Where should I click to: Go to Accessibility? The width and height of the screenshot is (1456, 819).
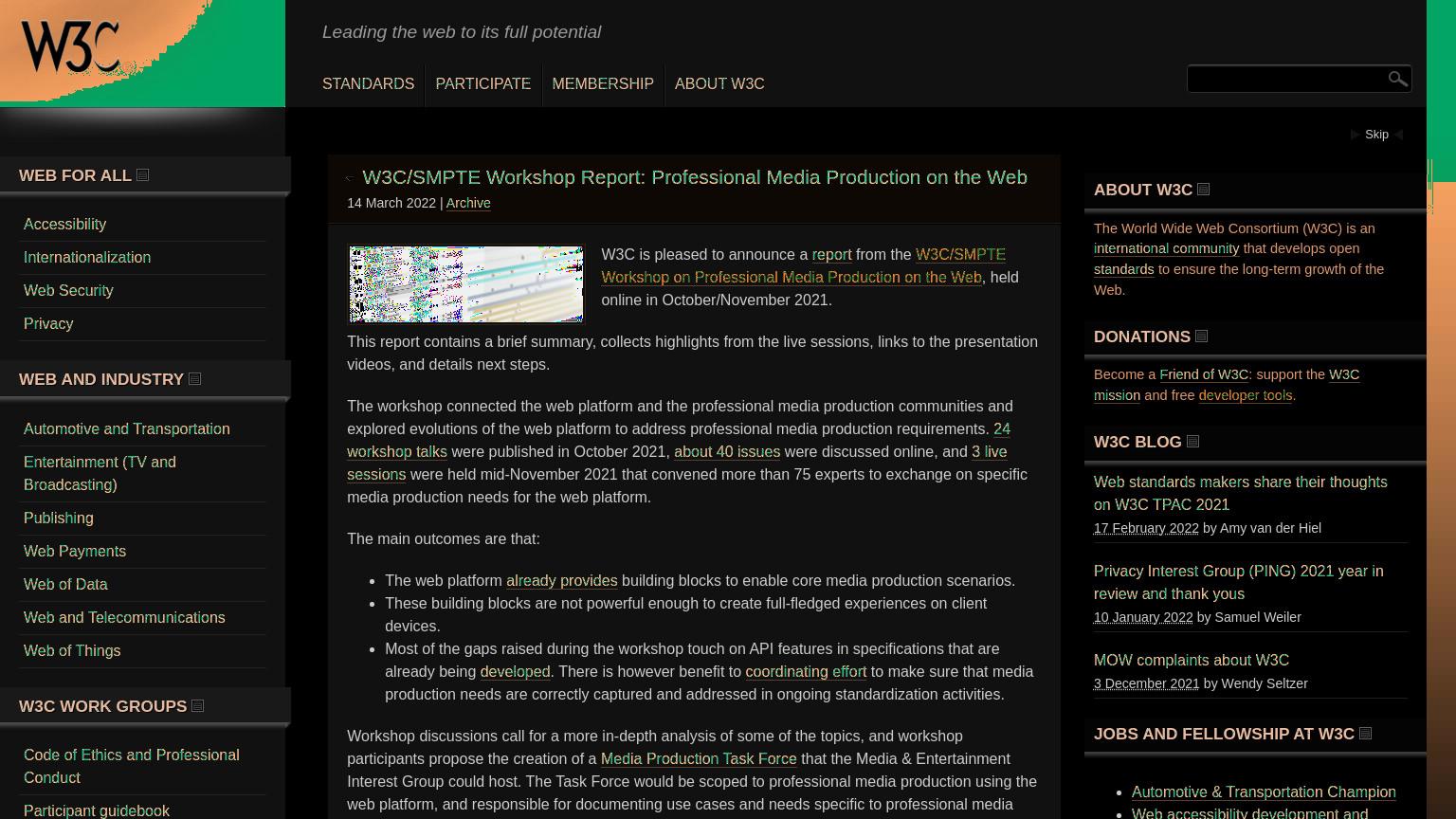(64, 224)
